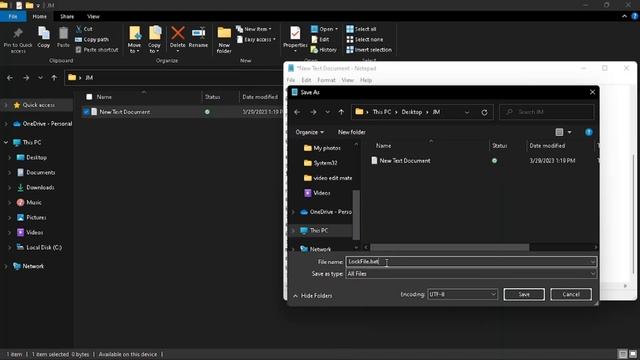Toggle the select-all checkbox beside Name header

(89, 97)
